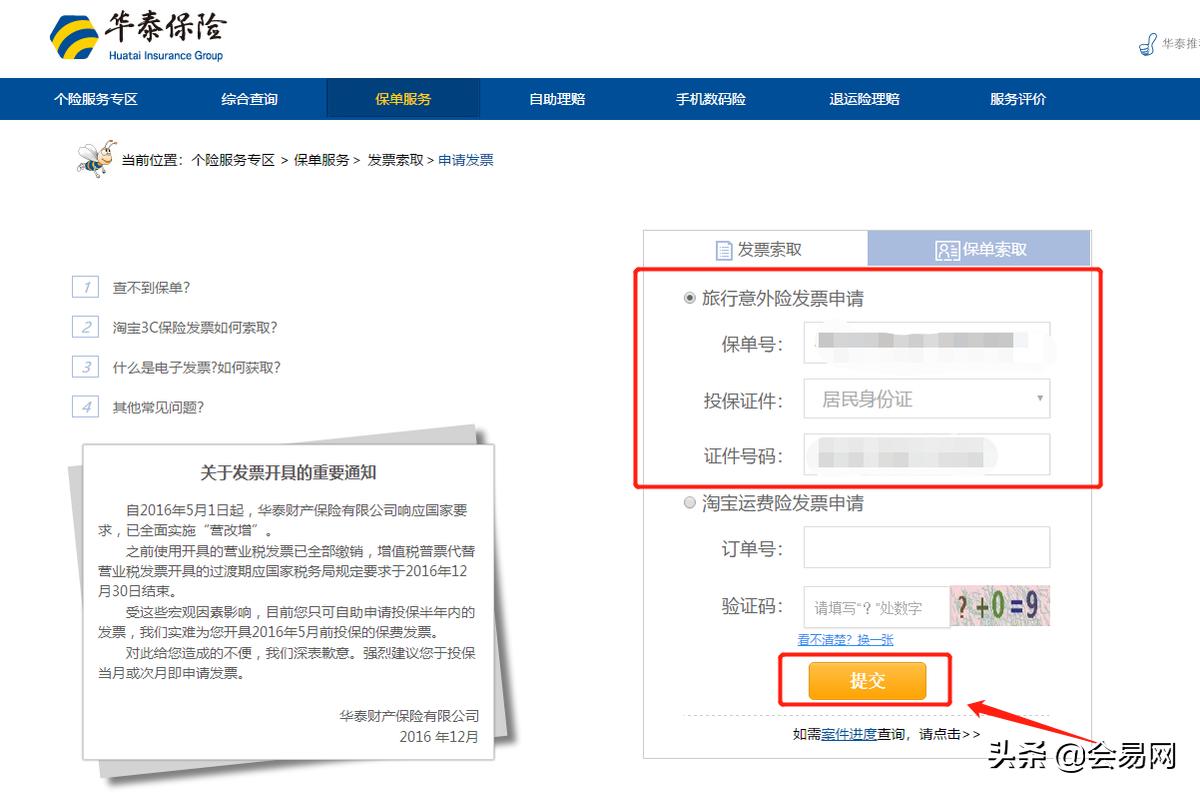Open the 退运险理赔 navigation menu
The width and height of the screenshot is (1200, 793).
click(x=862, y=98)
